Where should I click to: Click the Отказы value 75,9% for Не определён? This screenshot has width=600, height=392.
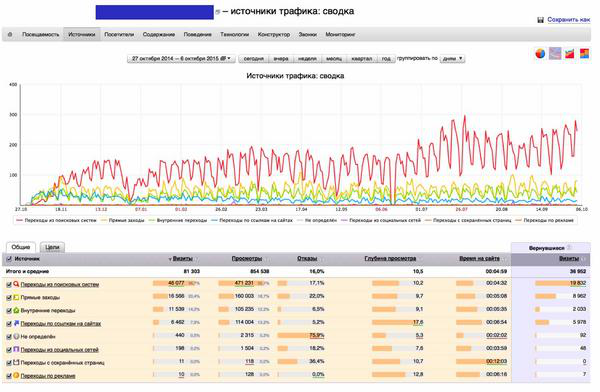316,335
